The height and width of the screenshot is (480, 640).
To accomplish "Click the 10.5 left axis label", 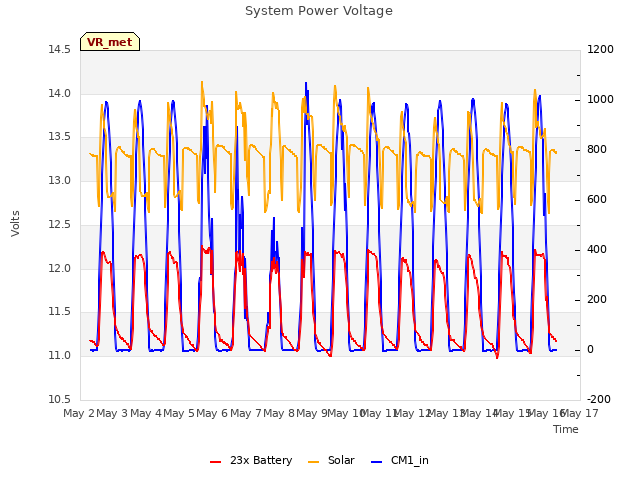I will click(x=59, y=399).
